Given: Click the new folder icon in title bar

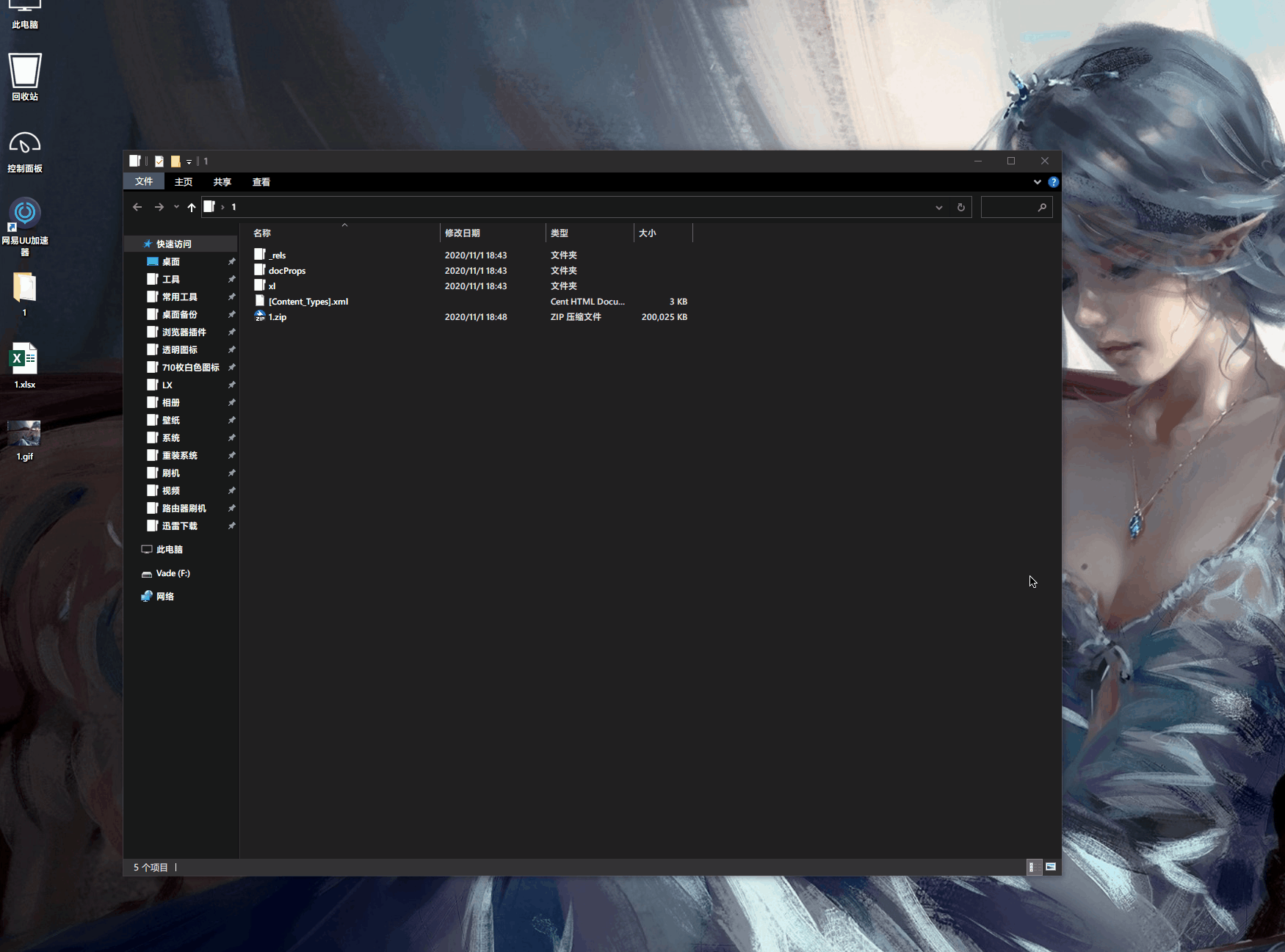Looking at the screenshot, I should click(x=175, y=161).
